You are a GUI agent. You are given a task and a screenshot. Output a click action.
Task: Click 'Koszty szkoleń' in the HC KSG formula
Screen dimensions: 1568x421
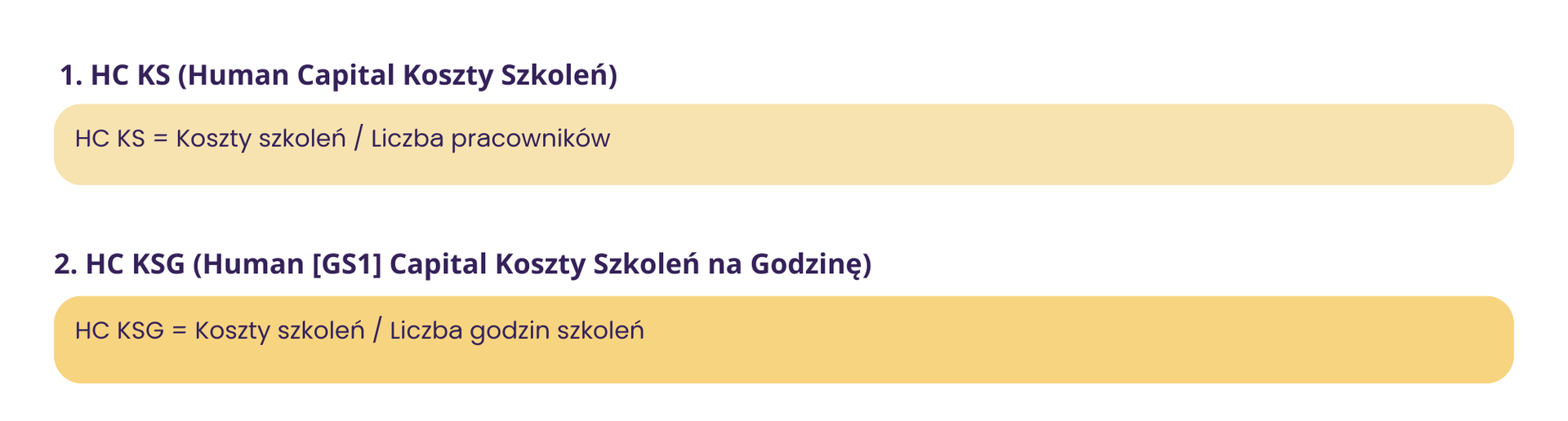pos(279,330)
